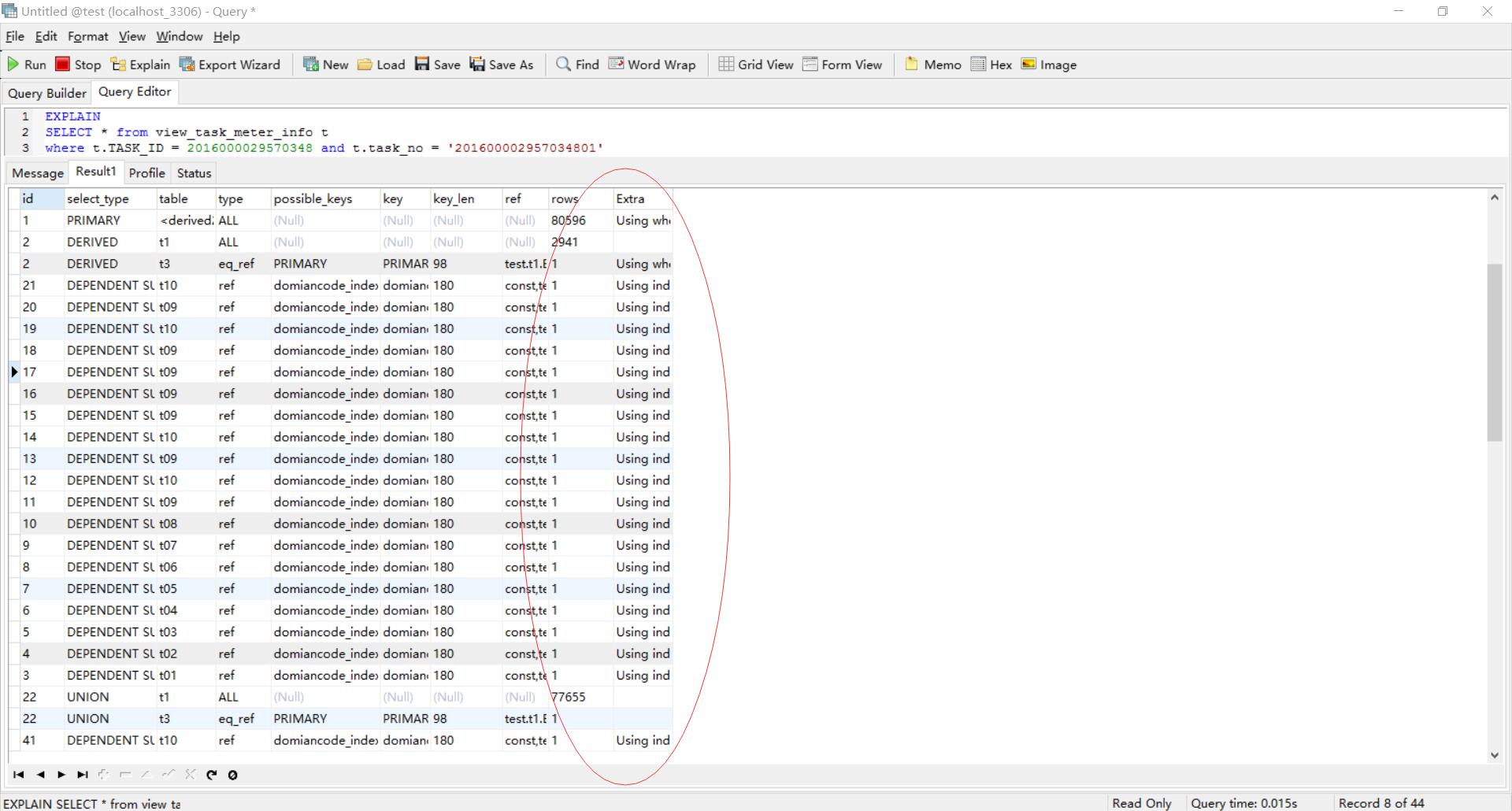
Task: Click the 'Read Only' status indicator
Action: pos(1142,803)
